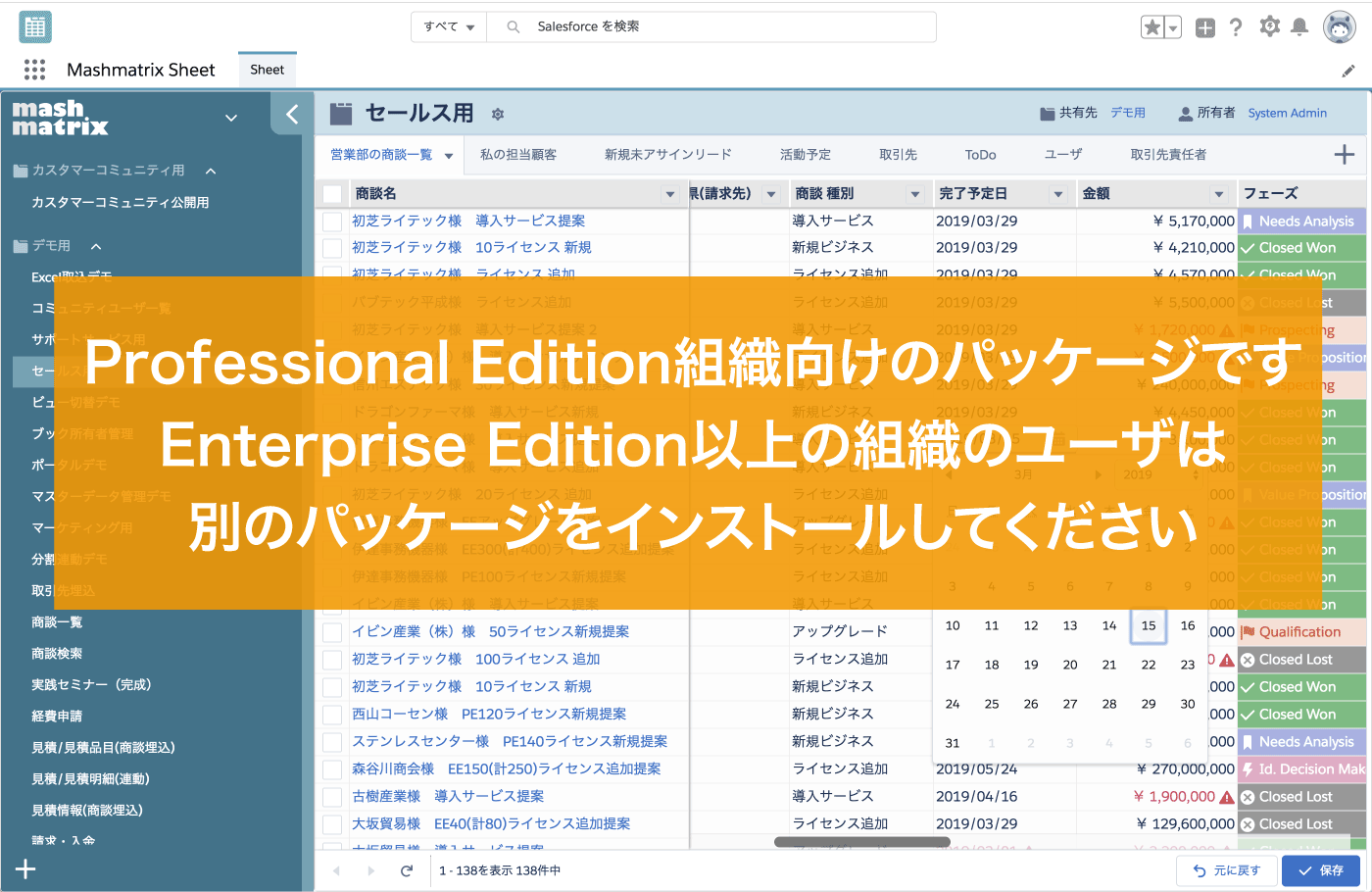Go to previous page arrow
This screenshot has width=1372, height=892.
pos(336,870)
